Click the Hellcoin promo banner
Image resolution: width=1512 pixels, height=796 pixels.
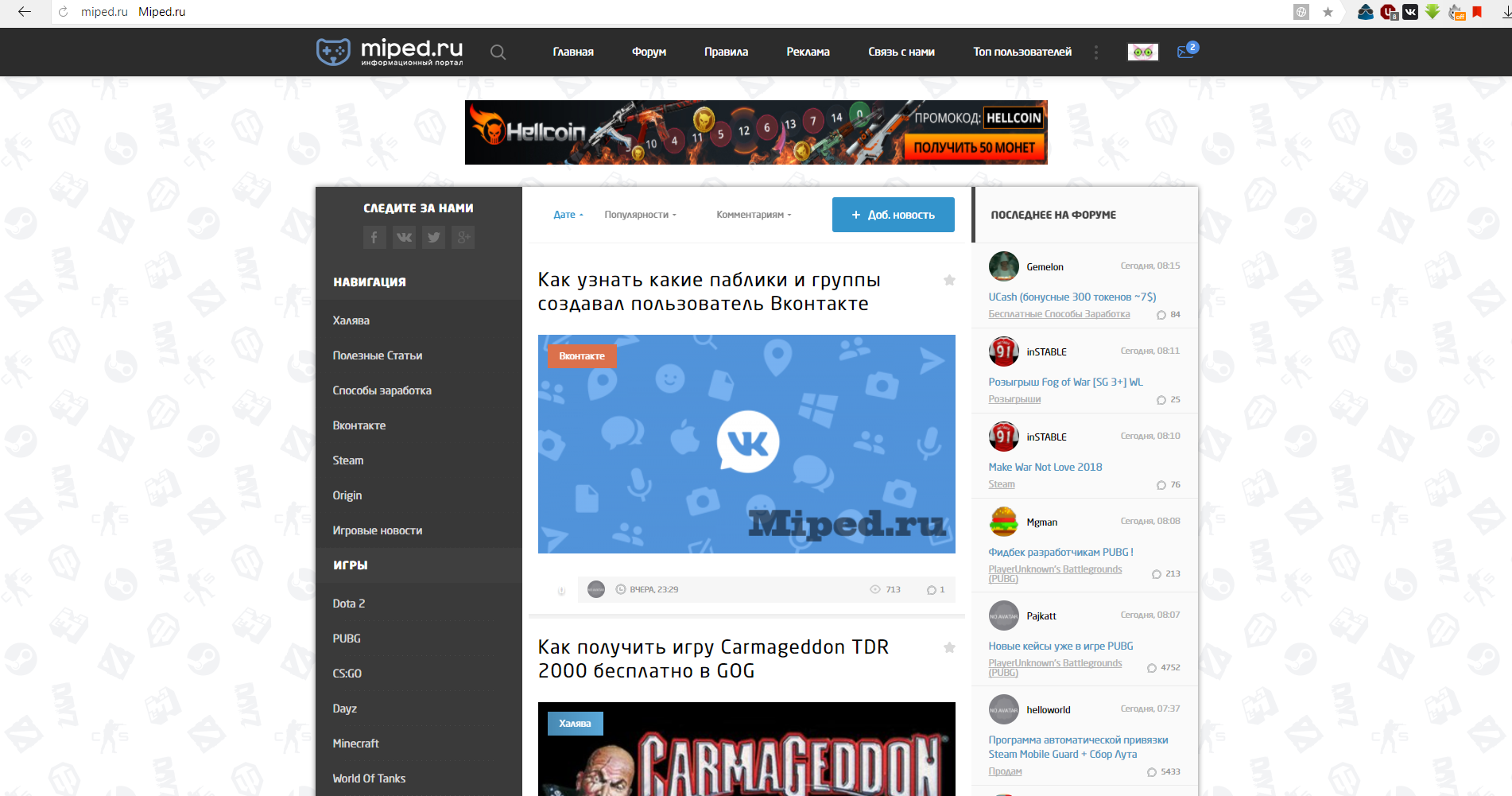756,132
